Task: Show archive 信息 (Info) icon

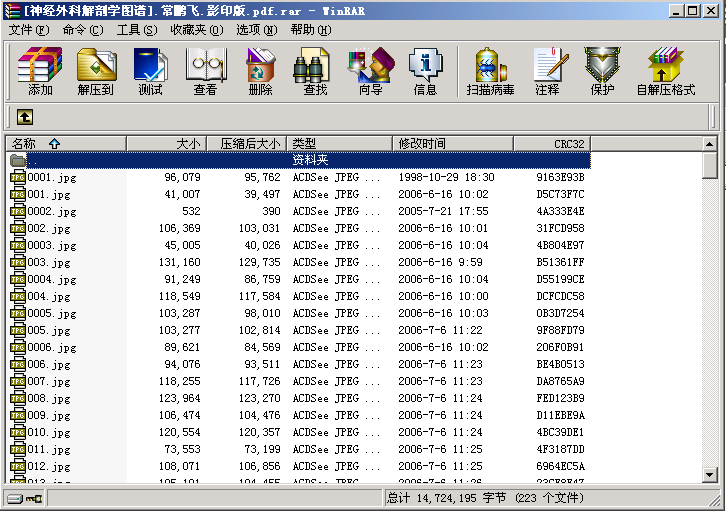Action: coord(425,71)
